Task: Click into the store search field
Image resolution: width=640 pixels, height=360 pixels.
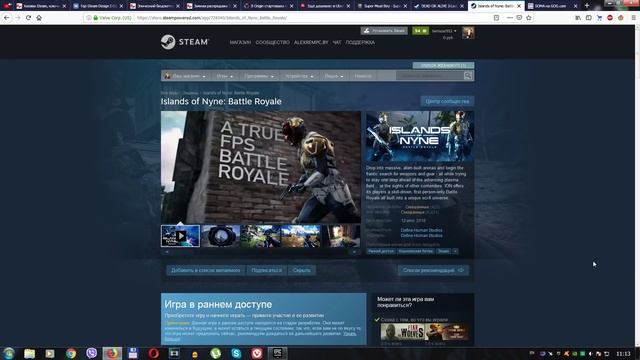Action: pyautogui.click(x=430, y=76)
